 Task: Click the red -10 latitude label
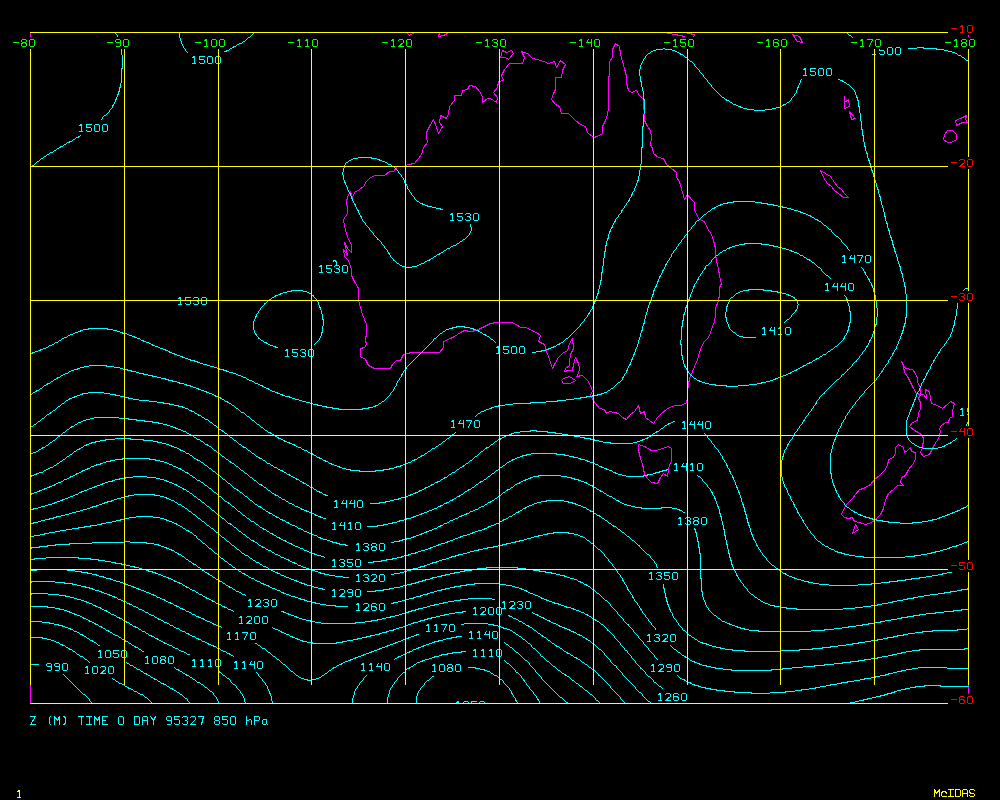pyautogui.click(x=961, y=29)
